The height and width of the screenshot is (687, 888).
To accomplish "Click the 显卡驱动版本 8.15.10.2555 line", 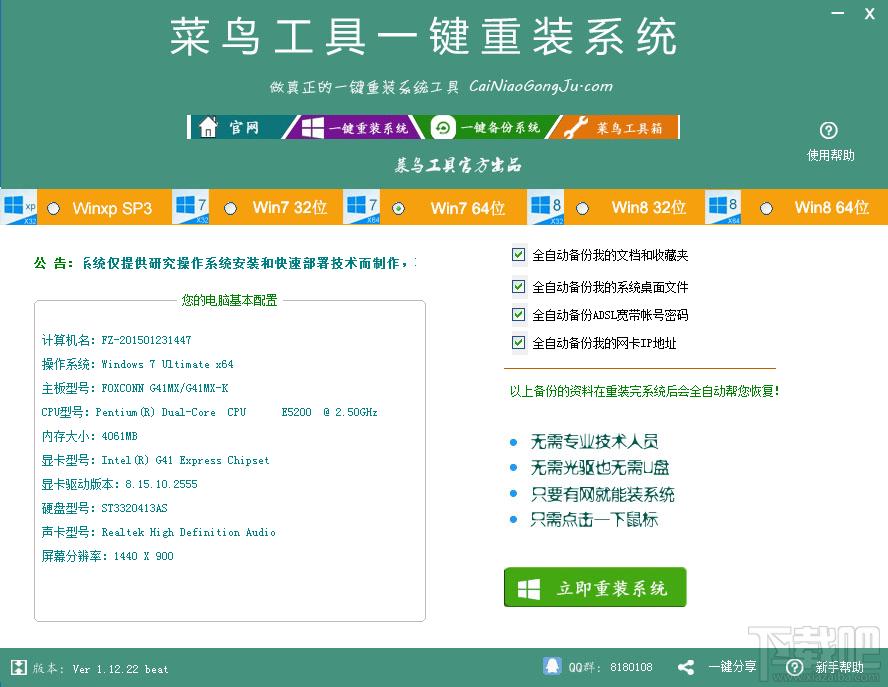I will 119,484.
